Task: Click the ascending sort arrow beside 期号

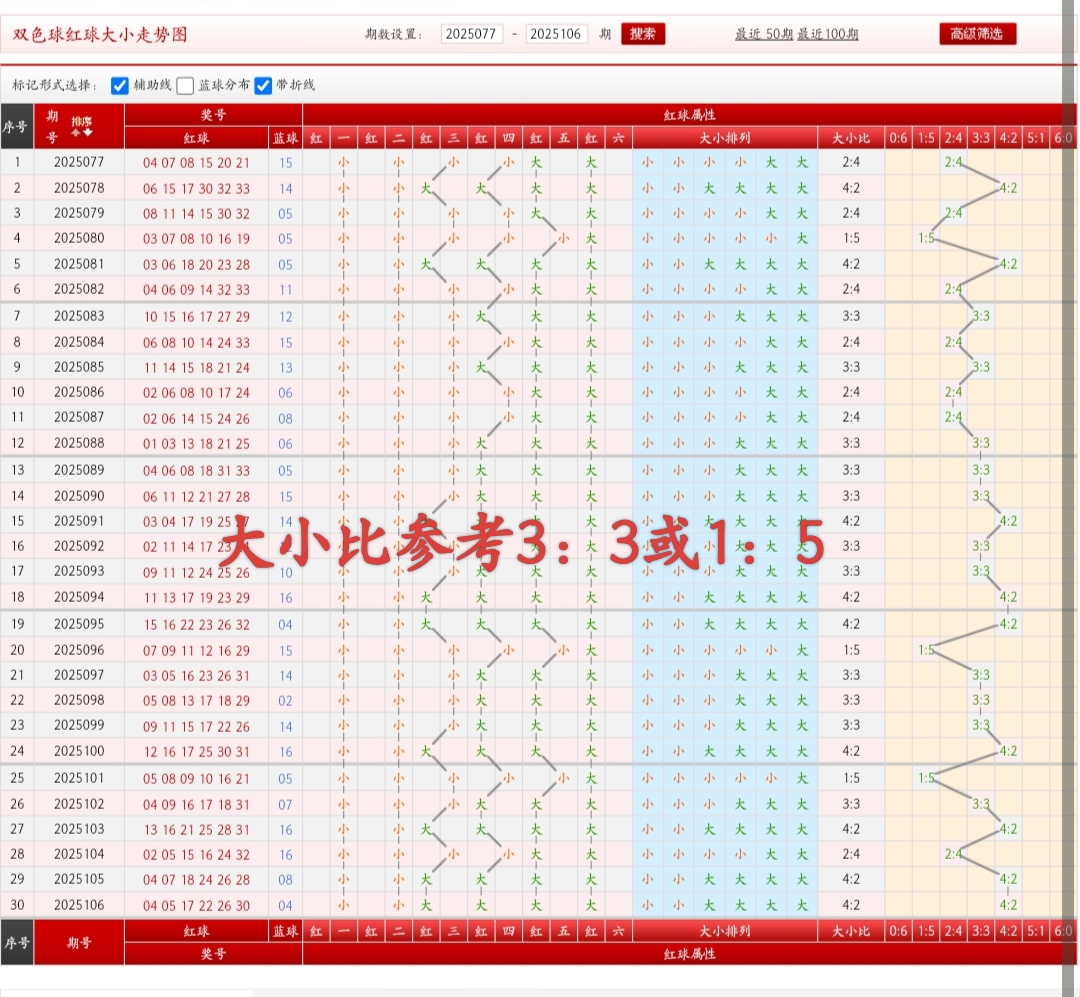Action: [76, 133]
